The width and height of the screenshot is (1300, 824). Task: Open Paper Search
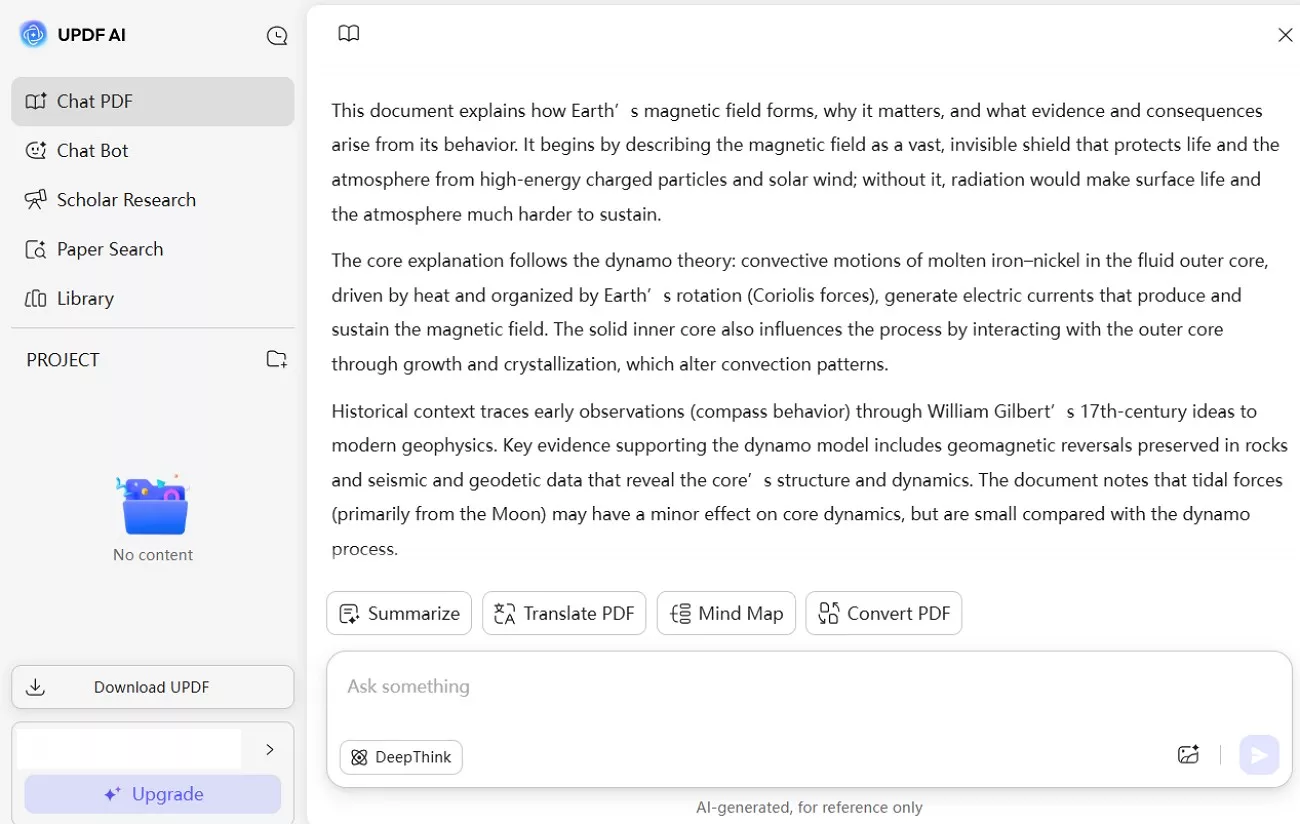pyautogui.click(x=110, y=249)
